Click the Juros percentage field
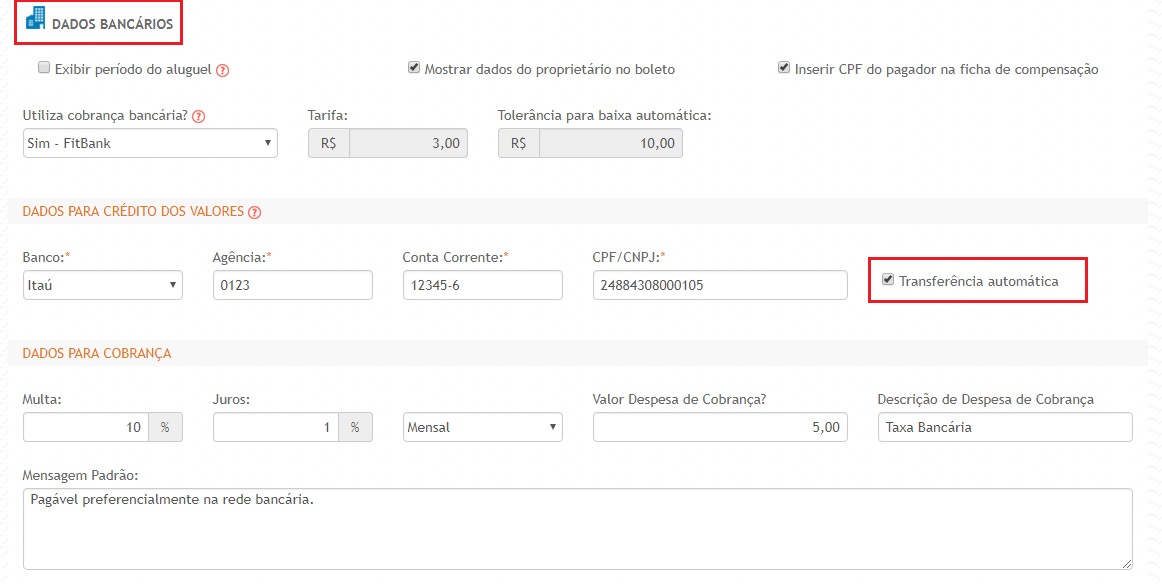The height and width of the screenshot is (584, 1162). (276, 427)
